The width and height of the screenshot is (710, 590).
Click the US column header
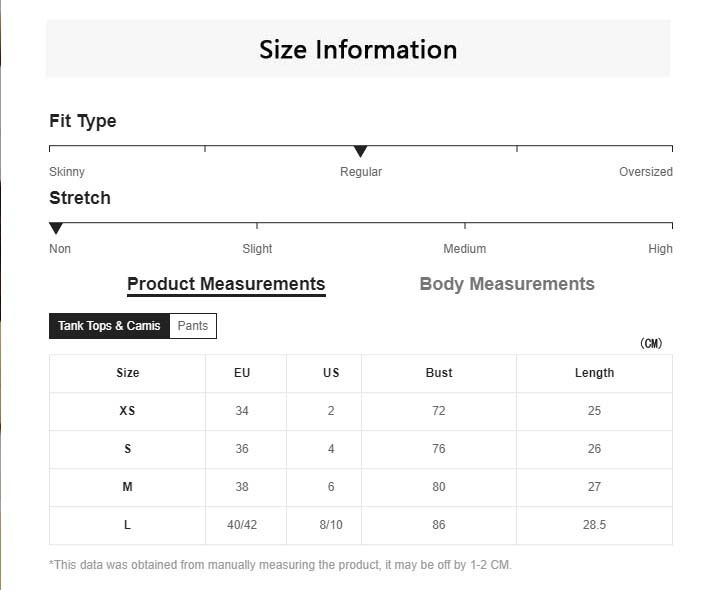click(331, 373)
